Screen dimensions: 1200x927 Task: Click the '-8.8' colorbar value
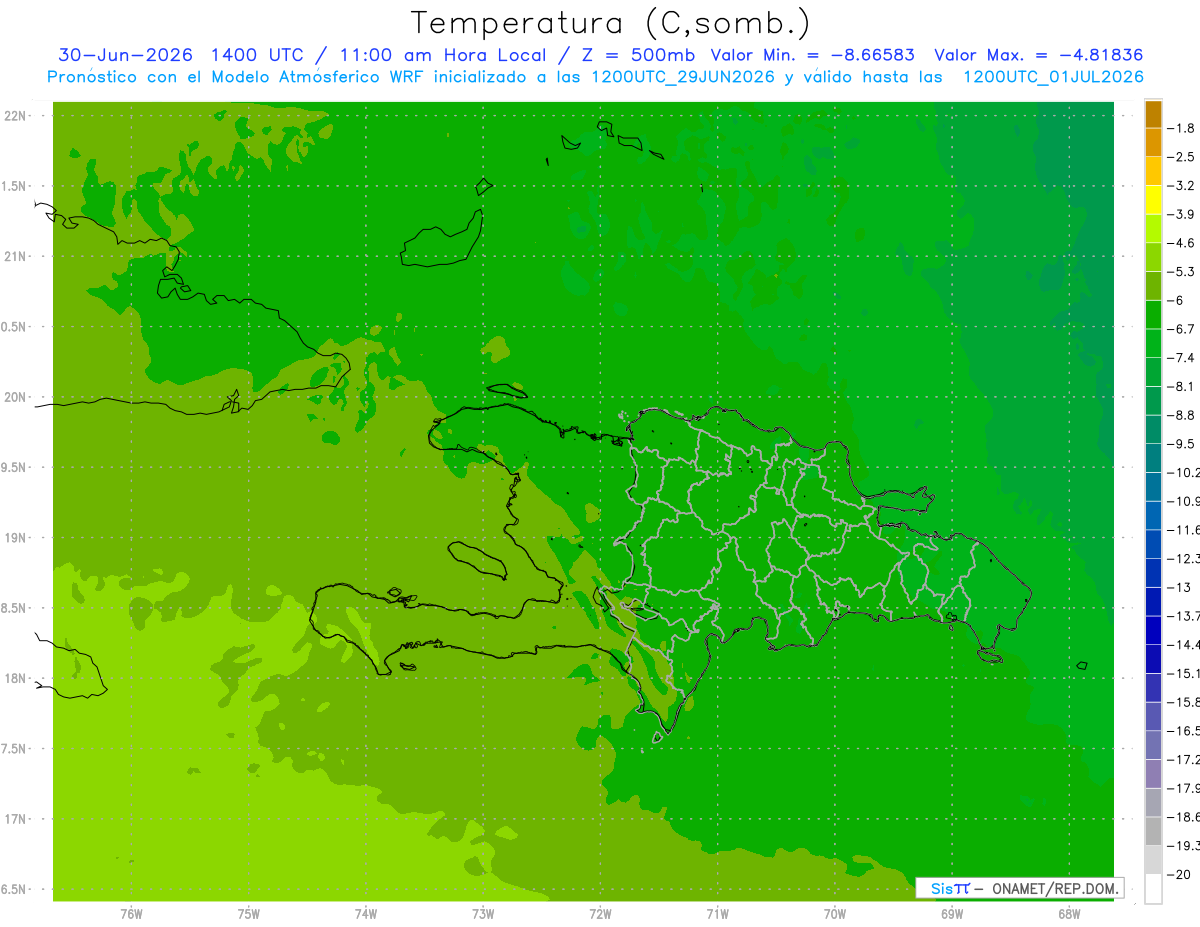[x=1181, y=415]
